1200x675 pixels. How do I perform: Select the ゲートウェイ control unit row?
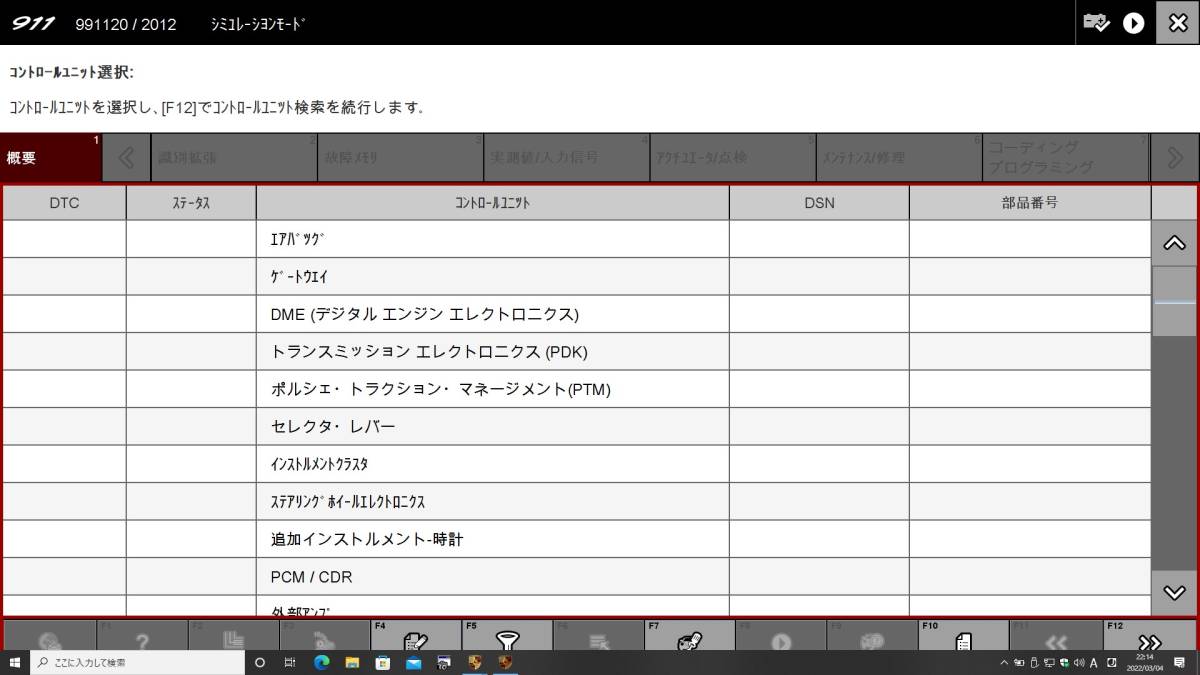tap(577, 276)
